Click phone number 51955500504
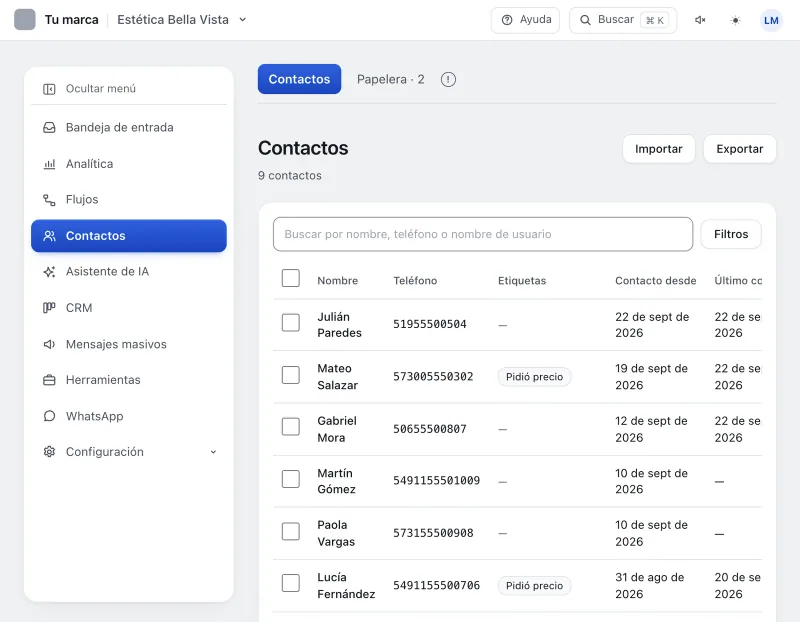Viewport: 800px width, 622px height. click(430, 325)
